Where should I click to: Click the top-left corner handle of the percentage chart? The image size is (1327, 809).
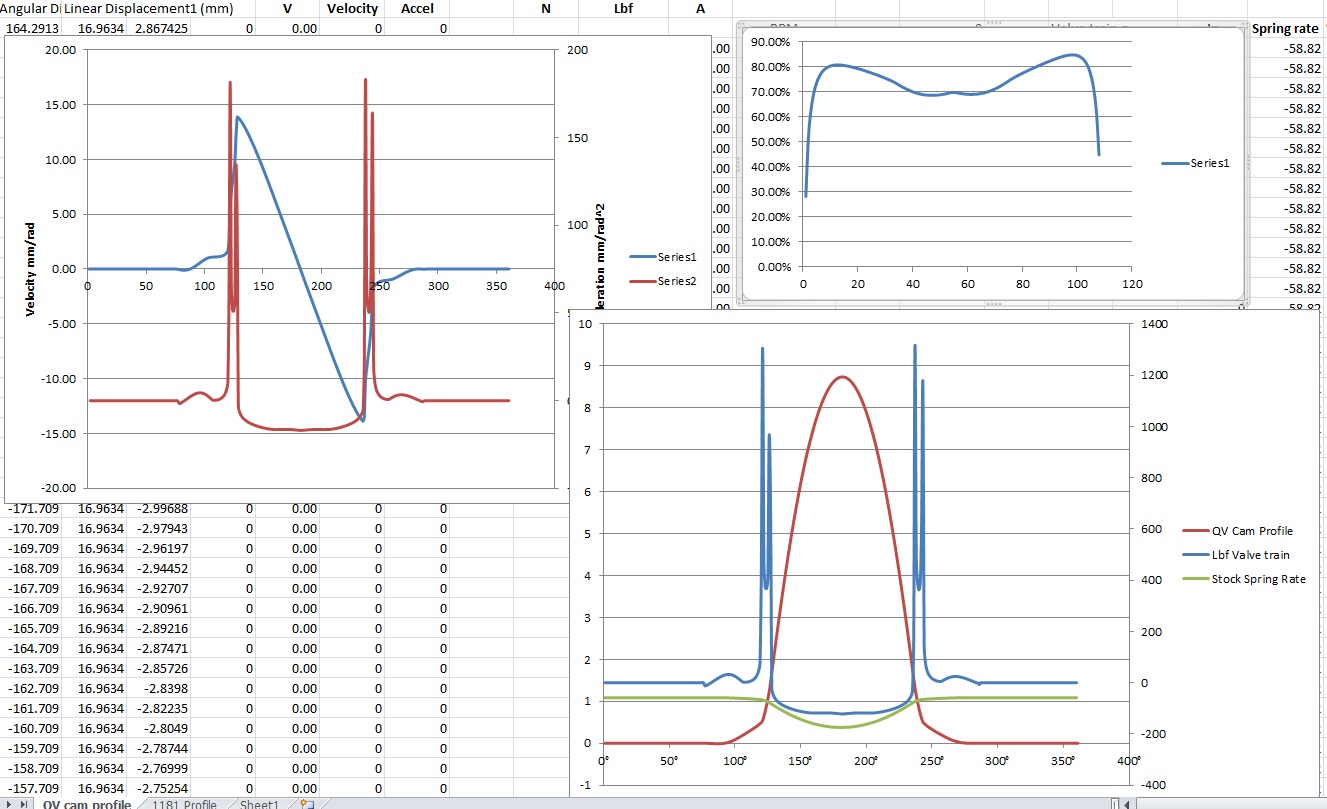pos(738,22)
